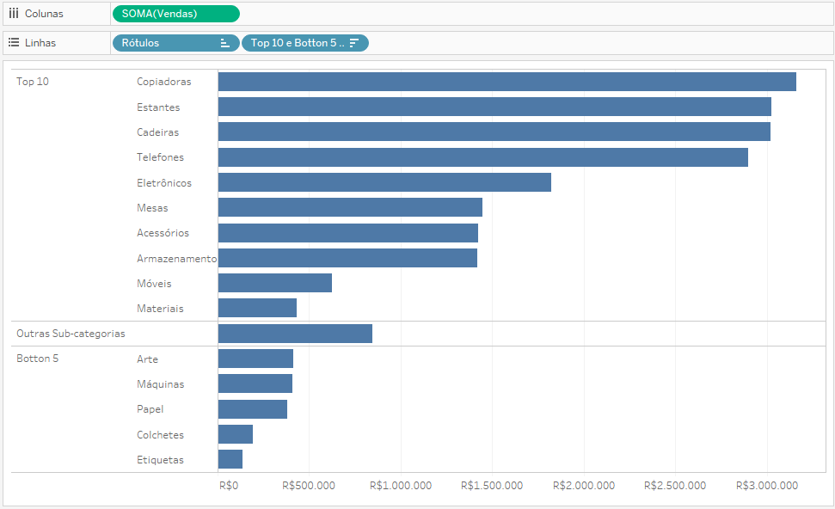Click the Armazenamento row label

coord(177,258)
